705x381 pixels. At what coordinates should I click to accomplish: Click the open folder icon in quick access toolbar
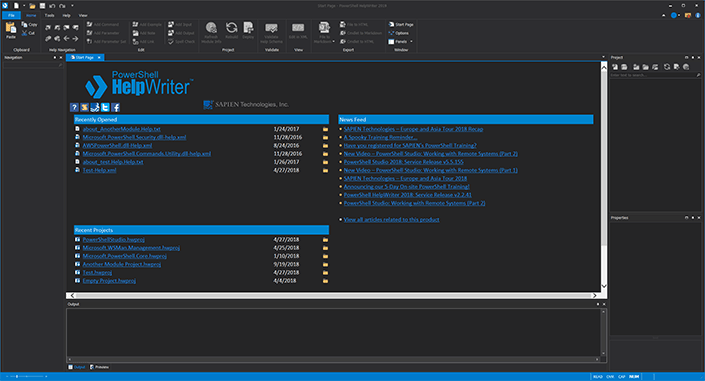tap(32, 6)
